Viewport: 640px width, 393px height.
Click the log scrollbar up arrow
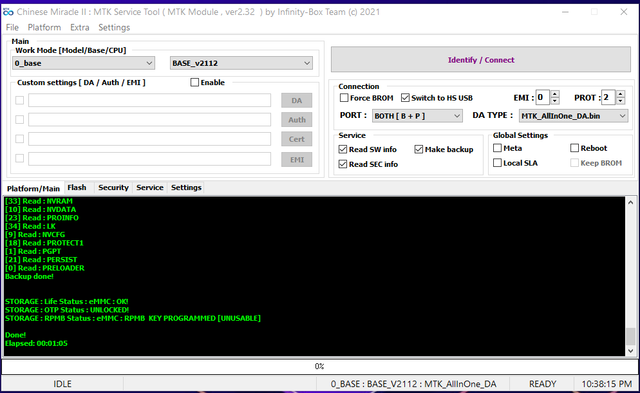631,202
